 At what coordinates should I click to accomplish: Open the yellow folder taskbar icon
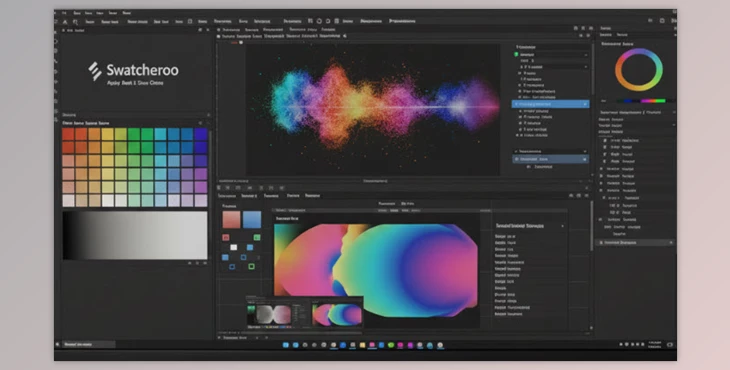coord(362,345)
